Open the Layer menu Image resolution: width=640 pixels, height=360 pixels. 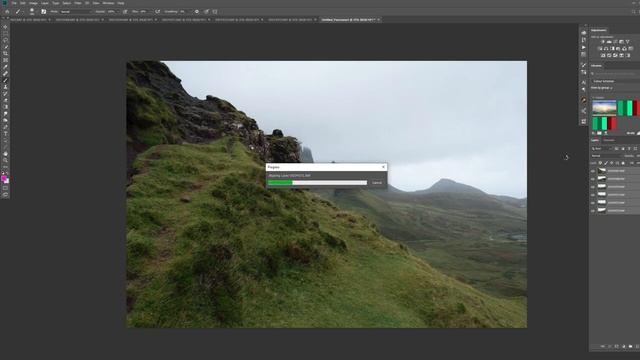coord(45,3)
